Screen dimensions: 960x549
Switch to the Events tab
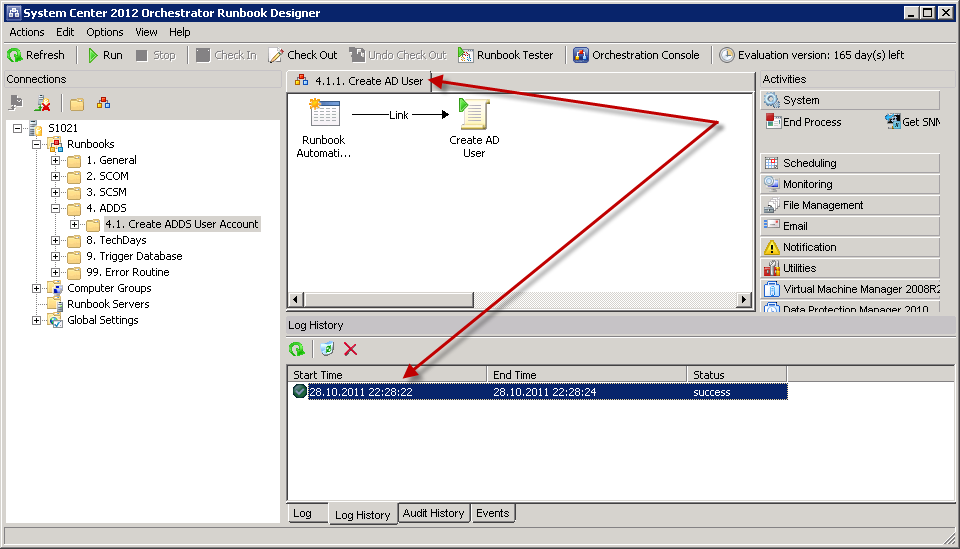[x=492, y=513]
